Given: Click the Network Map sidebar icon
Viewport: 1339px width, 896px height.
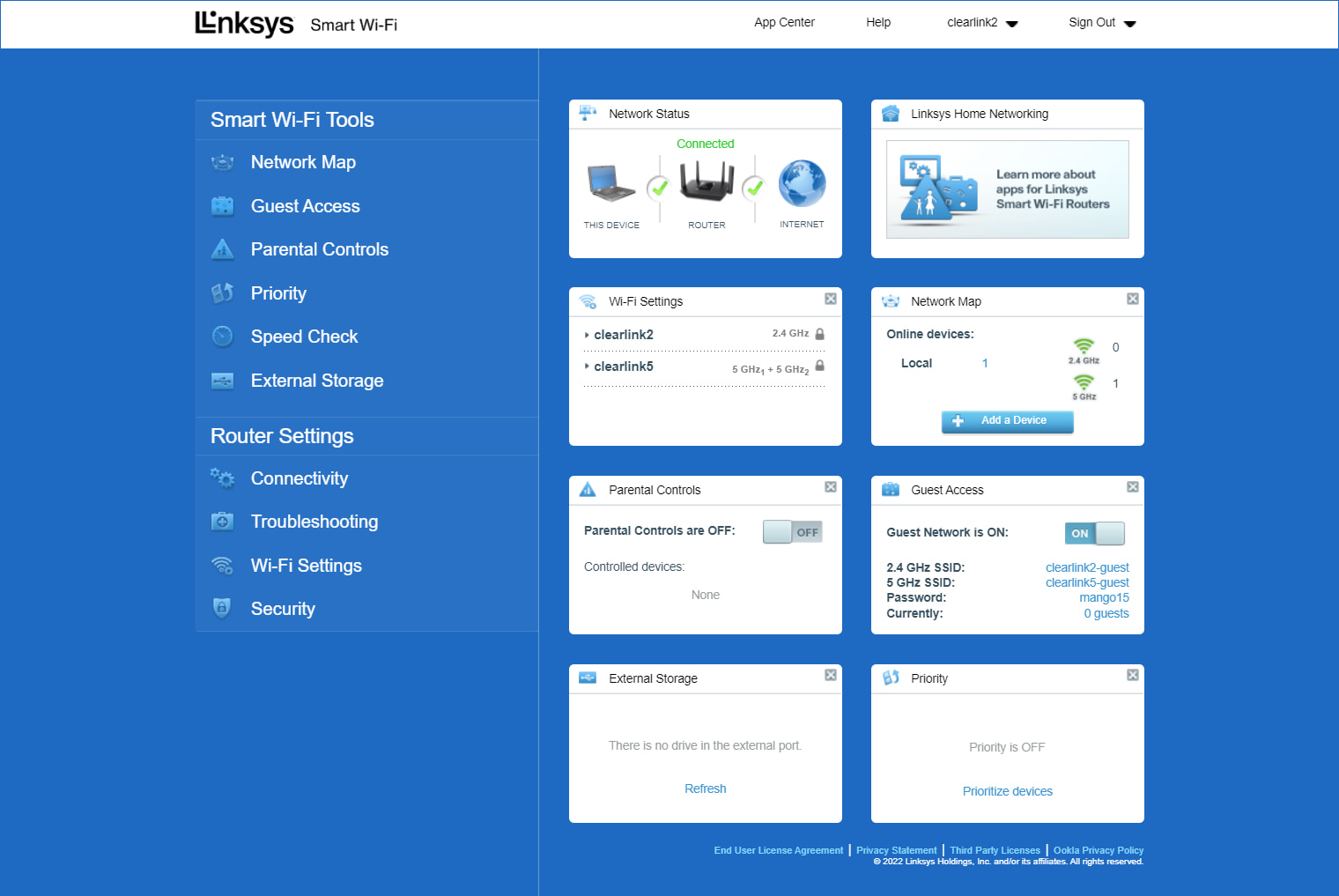Looking at the screenshot, I should coord(223,162).
